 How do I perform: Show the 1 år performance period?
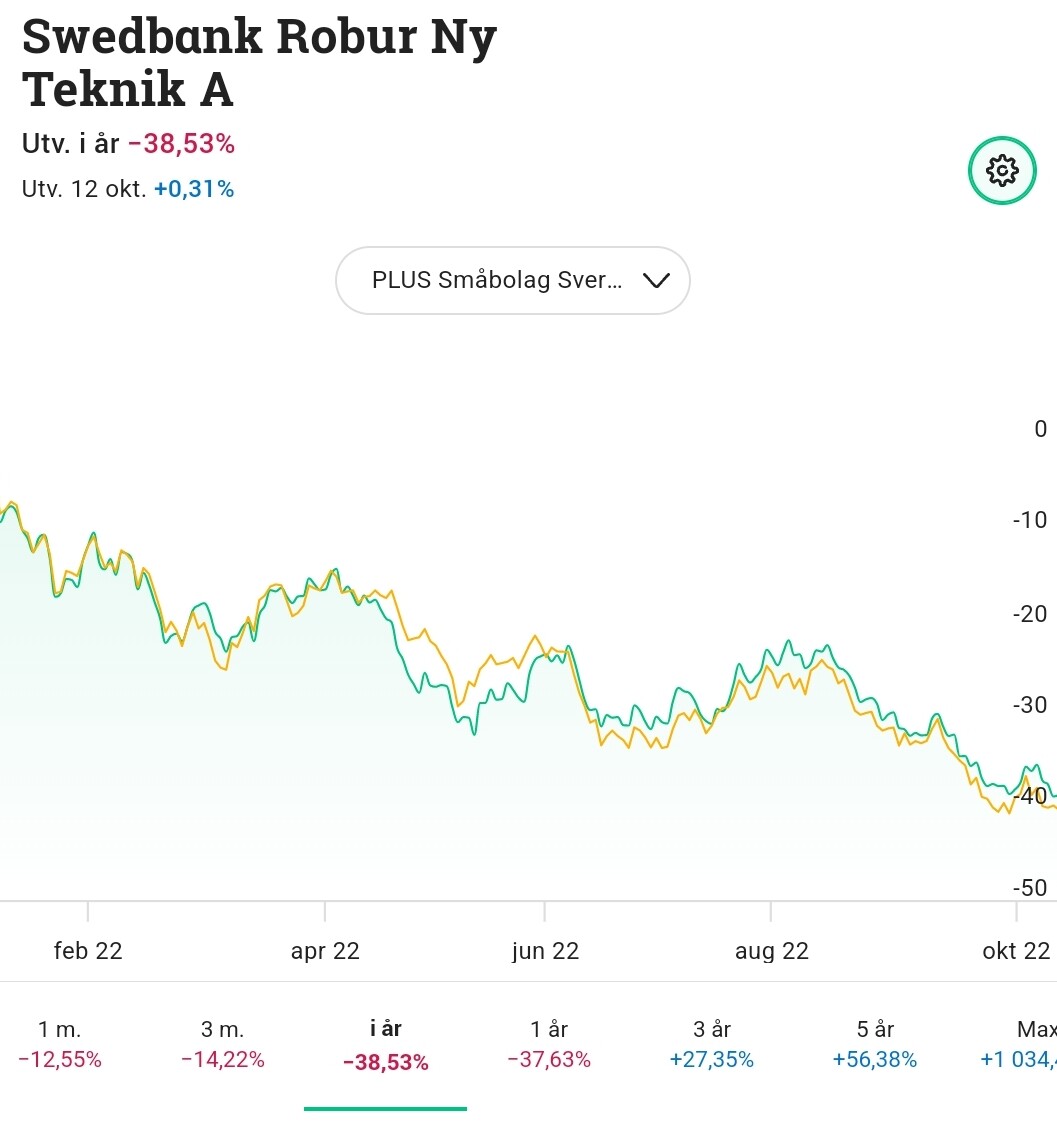[x=549, y=1044]
